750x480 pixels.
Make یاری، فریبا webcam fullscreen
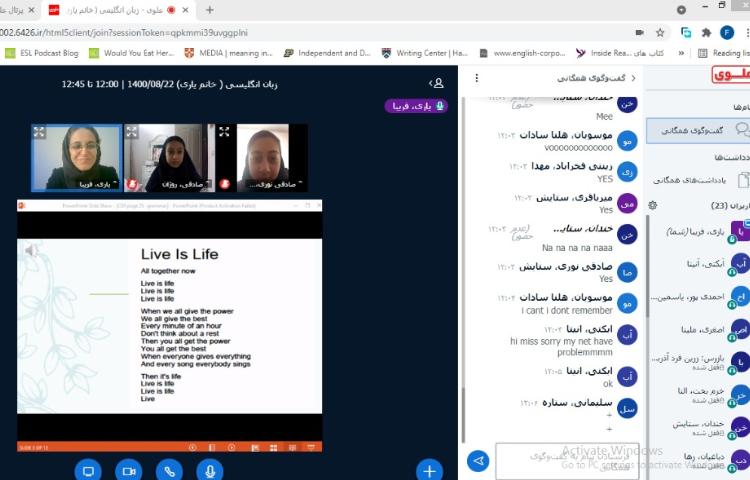point(39,132)
